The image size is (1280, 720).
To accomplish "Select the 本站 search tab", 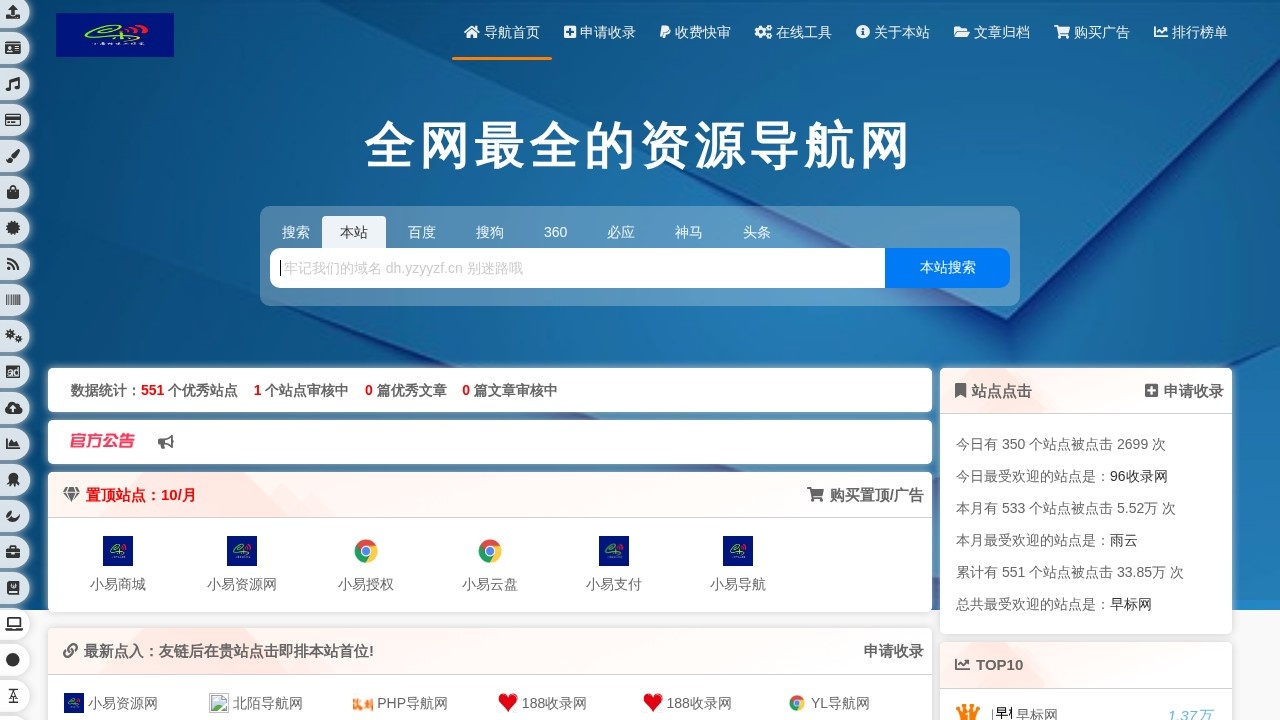I will click(354, 232).
